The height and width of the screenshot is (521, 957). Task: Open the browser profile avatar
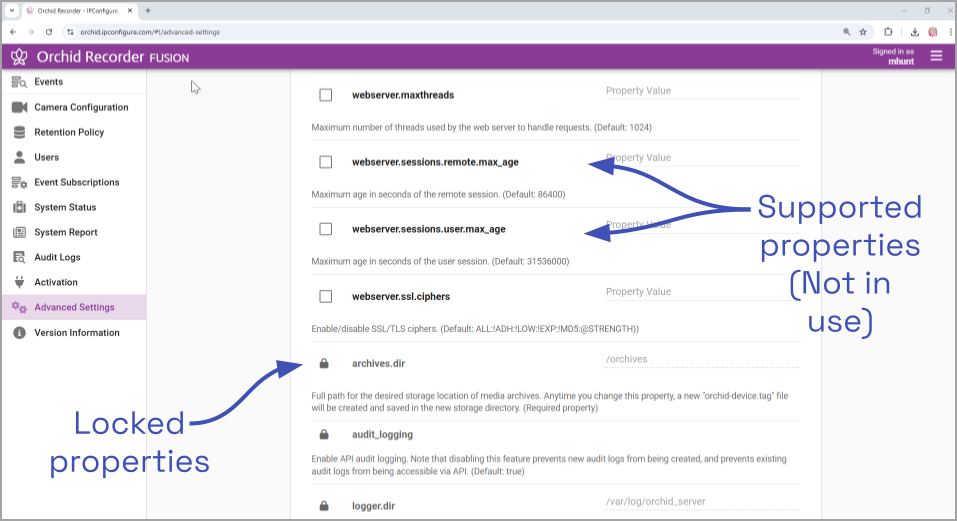click(933, 32)
